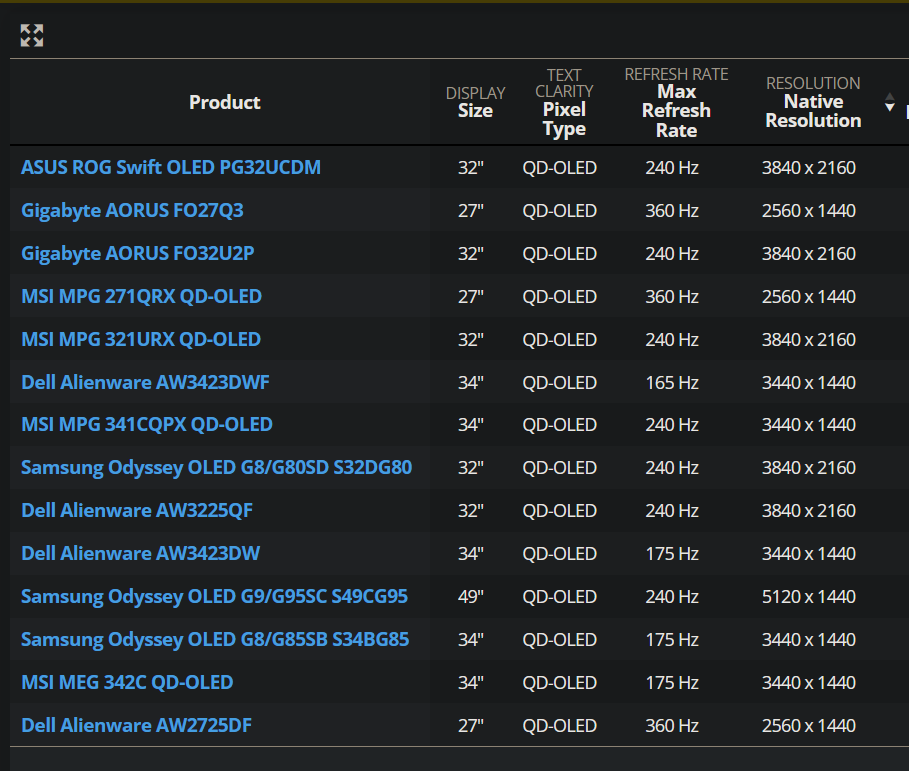Click 360 Hz cell in Dell AW2725DF row
909x771 pixels.
click(672, 725)
